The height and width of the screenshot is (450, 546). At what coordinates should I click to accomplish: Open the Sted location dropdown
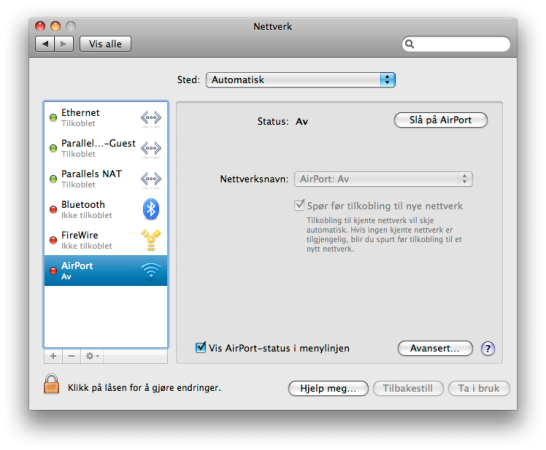pyautogui.click(x=301, y=80)
